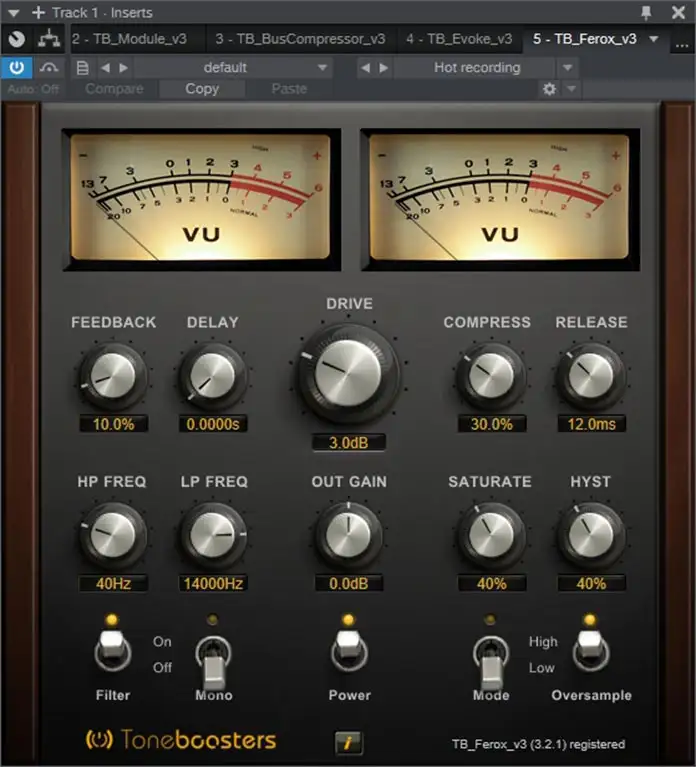The height and width of the screenshot is (767, 696).
Task: Toggle the Oversample switch
Action: click(x=591, y=651)
